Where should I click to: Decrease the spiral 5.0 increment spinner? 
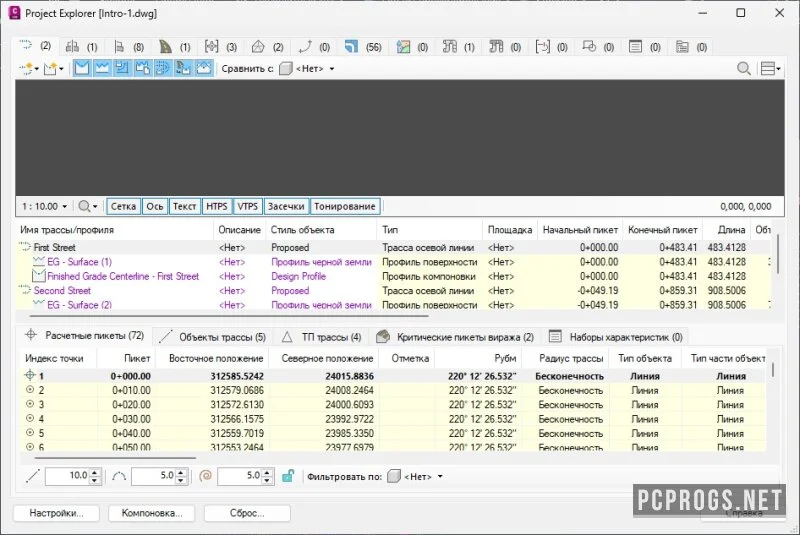click(x=267, y=480)
